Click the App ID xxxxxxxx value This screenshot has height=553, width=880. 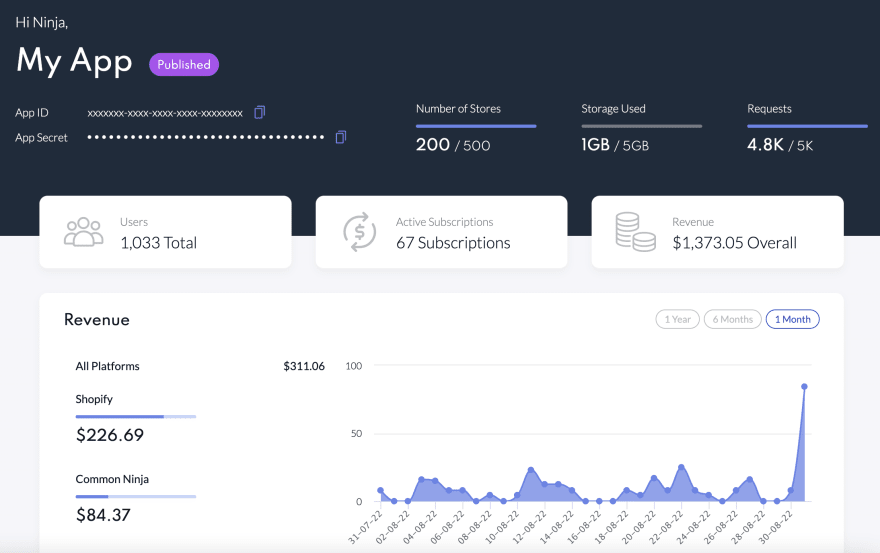coord(165,113)
